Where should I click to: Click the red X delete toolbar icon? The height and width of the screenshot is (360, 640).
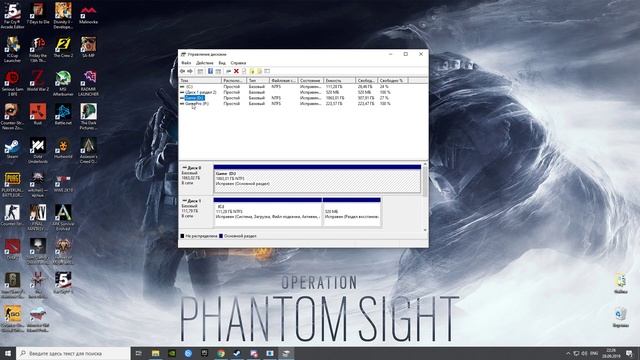coord(236,71)
